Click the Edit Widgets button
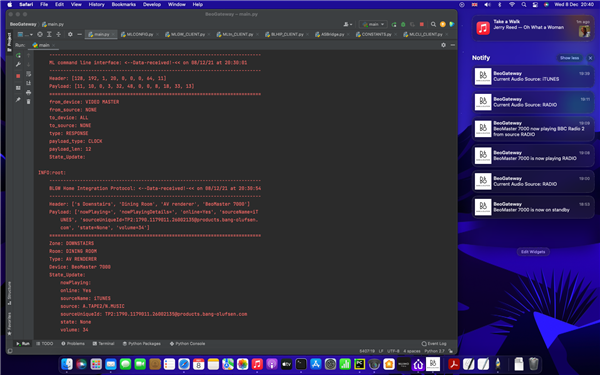The height and width of the screenshot is (375, 600). click(x=533, y=252)
